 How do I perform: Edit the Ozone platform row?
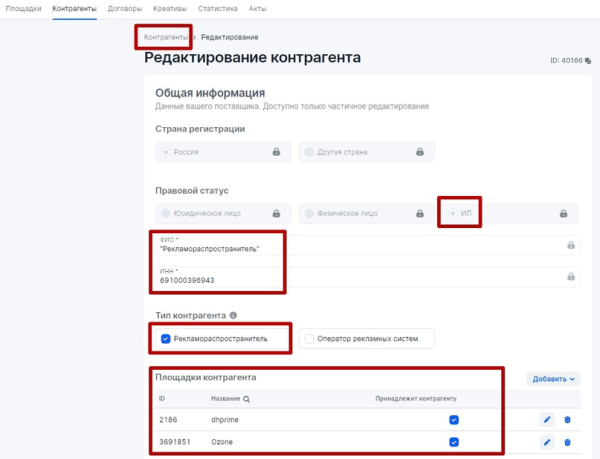(x=547, y=442)
